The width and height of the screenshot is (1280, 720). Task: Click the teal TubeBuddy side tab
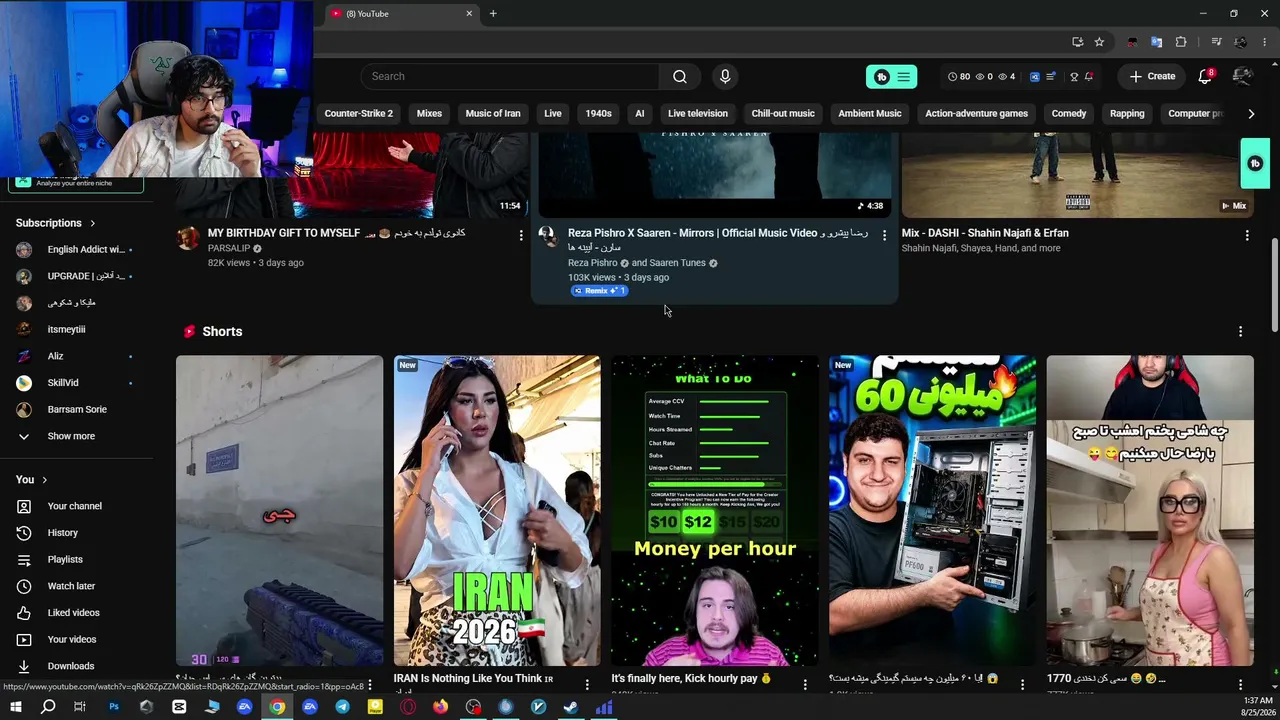[x=1255, y=163]
